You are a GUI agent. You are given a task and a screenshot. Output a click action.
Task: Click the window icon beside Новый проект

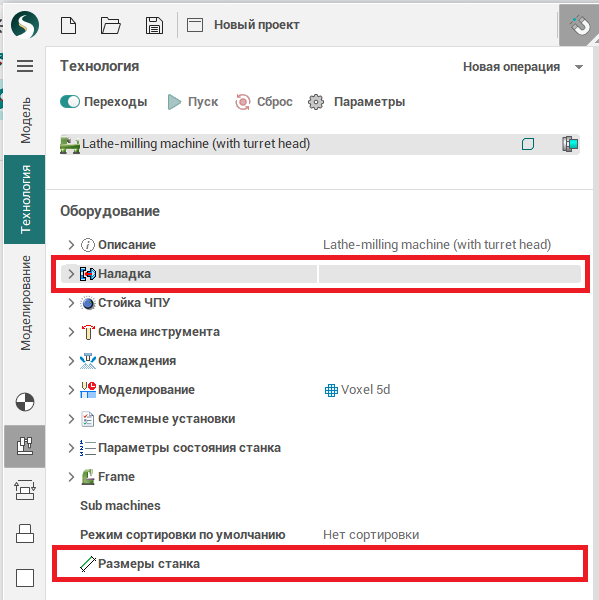(195, 25)
